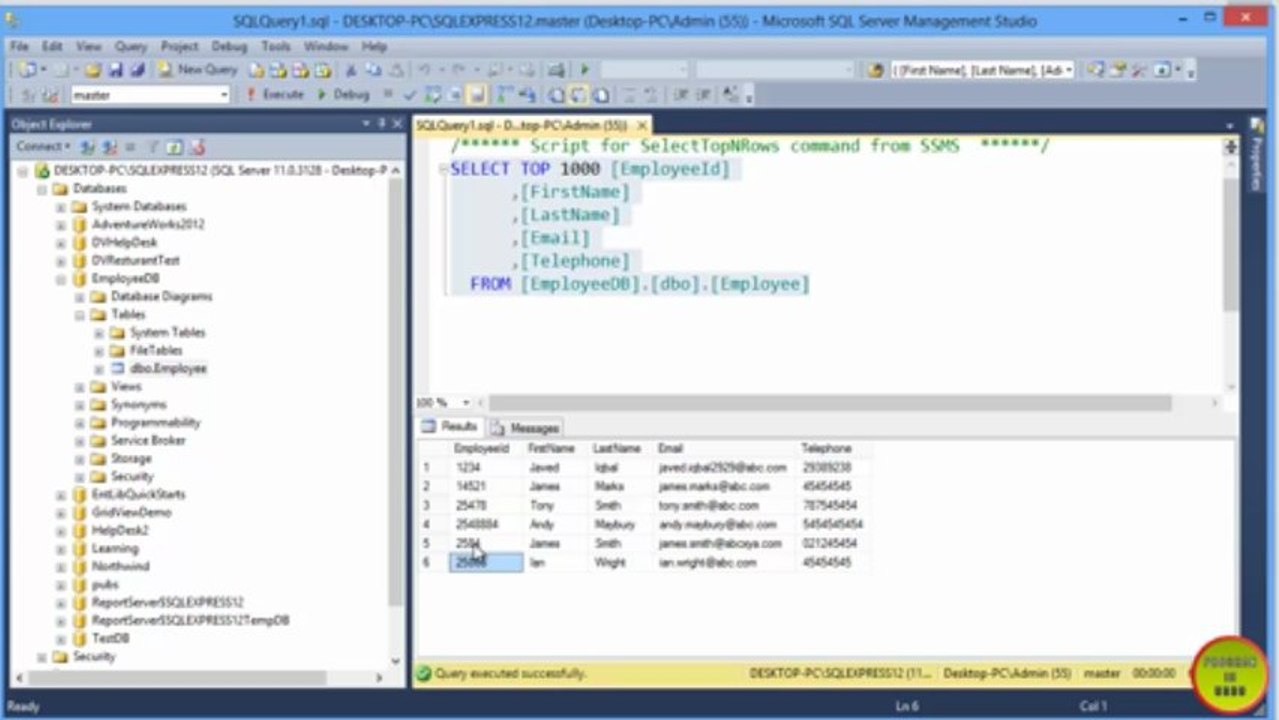Click the connect Object Explorer plug icon

coord(87,147)
